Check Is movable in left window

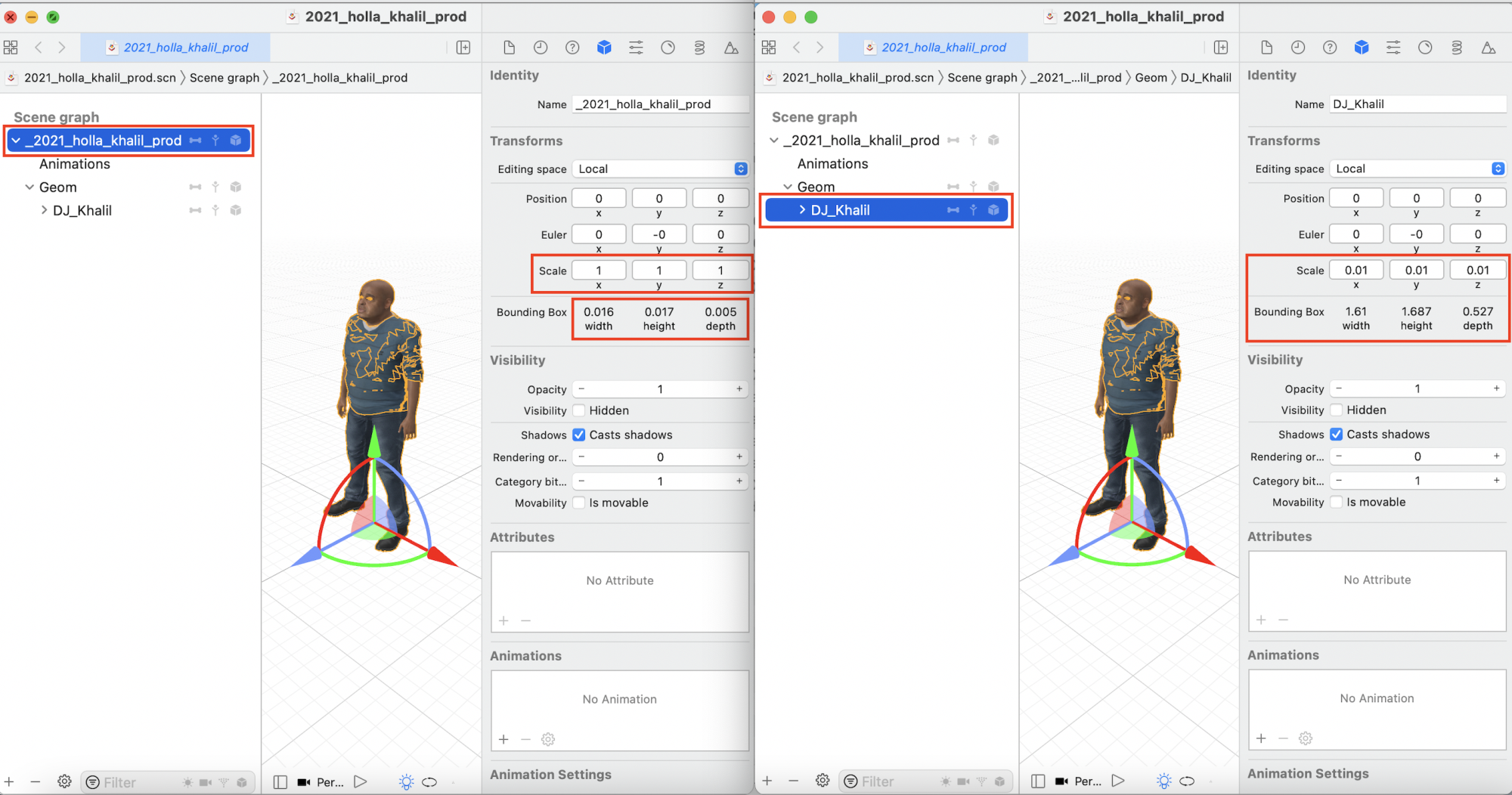[579, 503]
